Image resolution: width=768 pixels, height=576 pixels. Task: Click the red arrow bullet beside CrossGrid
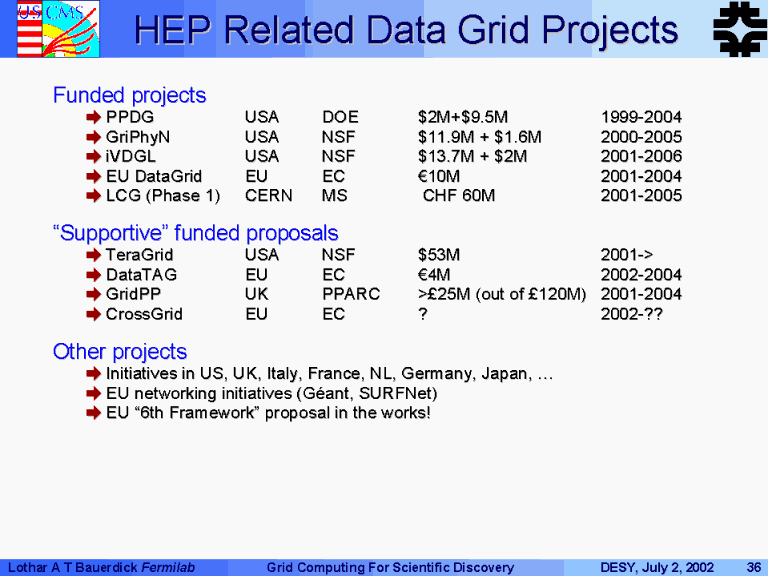tap(93, 314)
